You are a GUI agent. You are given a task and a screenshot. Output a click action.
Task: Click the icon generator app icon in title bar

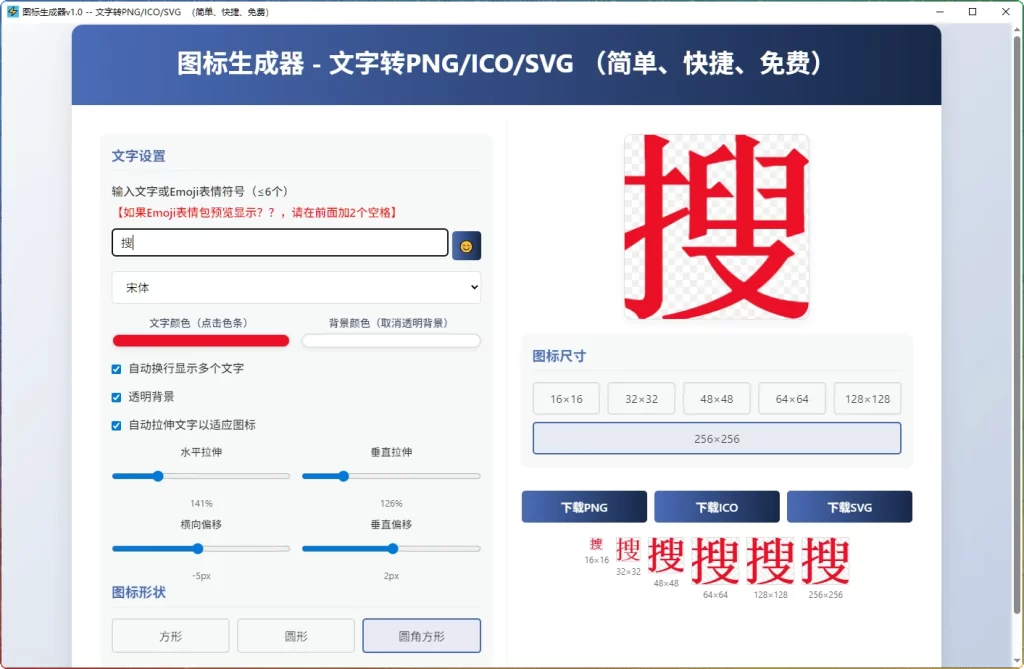(11, 11)
